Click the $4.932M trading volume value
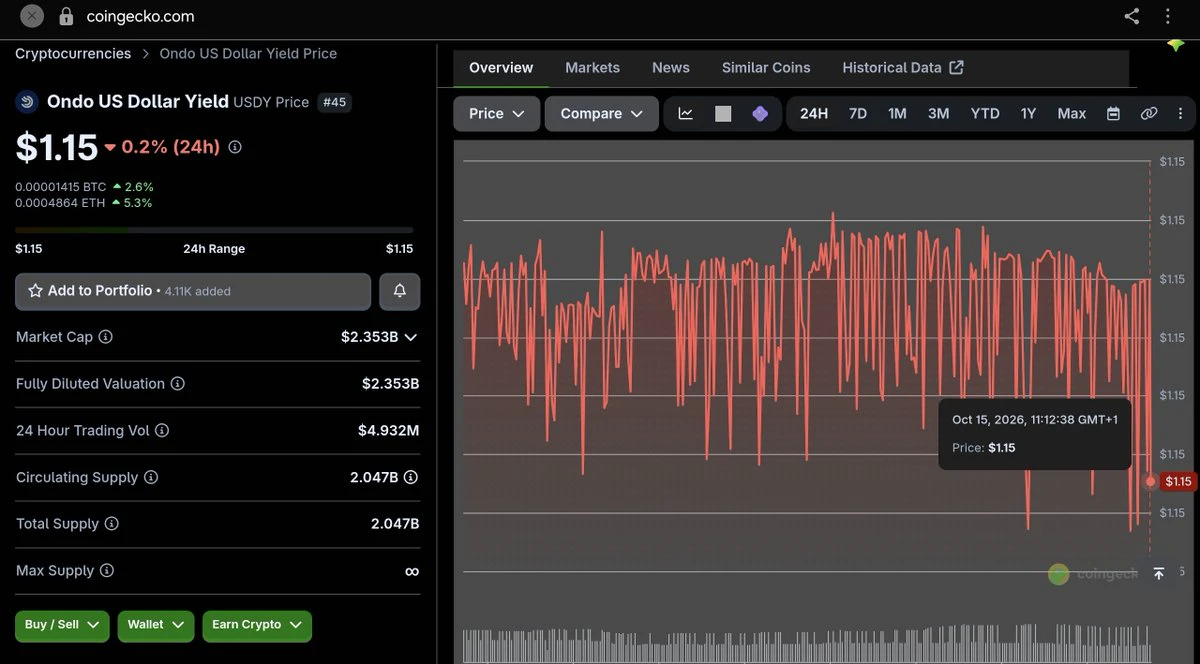The width and height of the screenshot is (1200, 664). [x=388, y=430]
